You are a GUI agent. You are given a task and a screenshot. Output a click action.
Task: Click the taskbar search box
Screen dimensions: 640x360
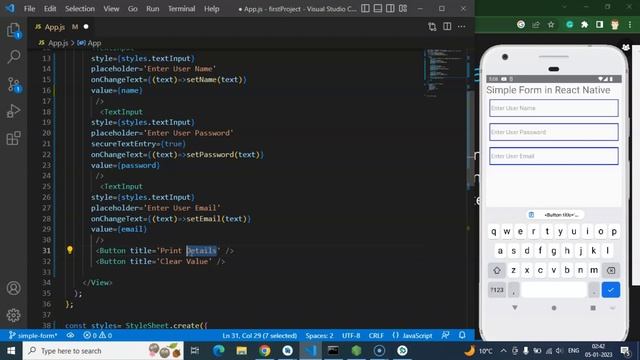tap(103, 351)
